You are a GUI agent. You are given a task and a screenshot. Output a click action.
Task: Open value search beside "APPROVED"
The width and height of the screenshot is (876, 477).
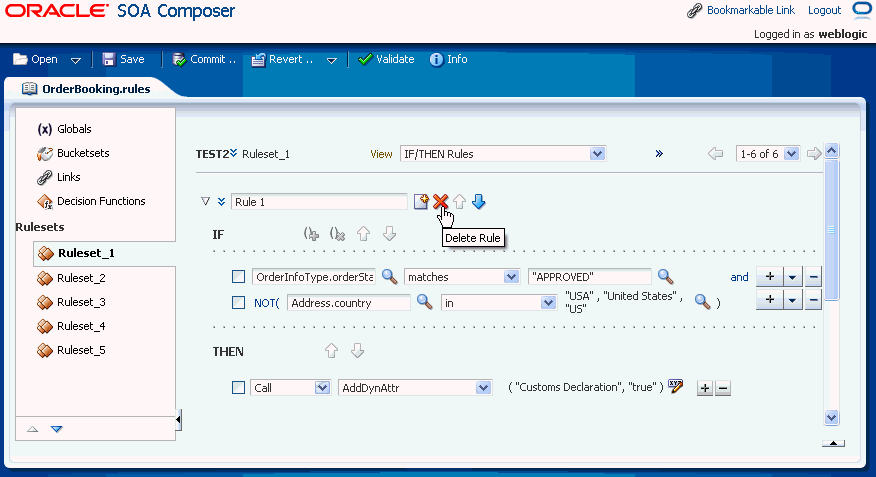(x=665, y=276)
